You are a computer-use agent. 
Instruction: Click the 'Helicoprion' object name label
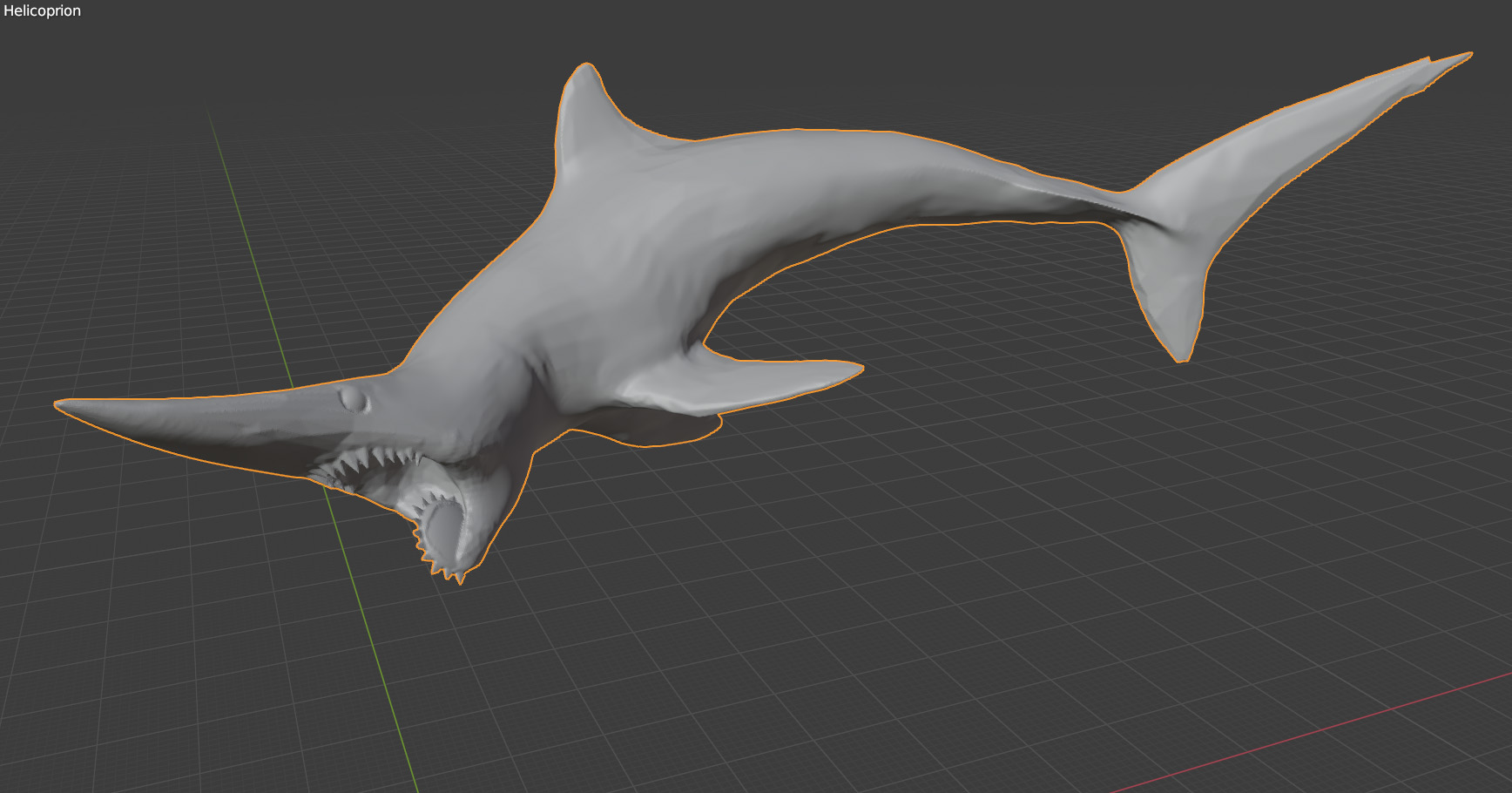(42, 10)
